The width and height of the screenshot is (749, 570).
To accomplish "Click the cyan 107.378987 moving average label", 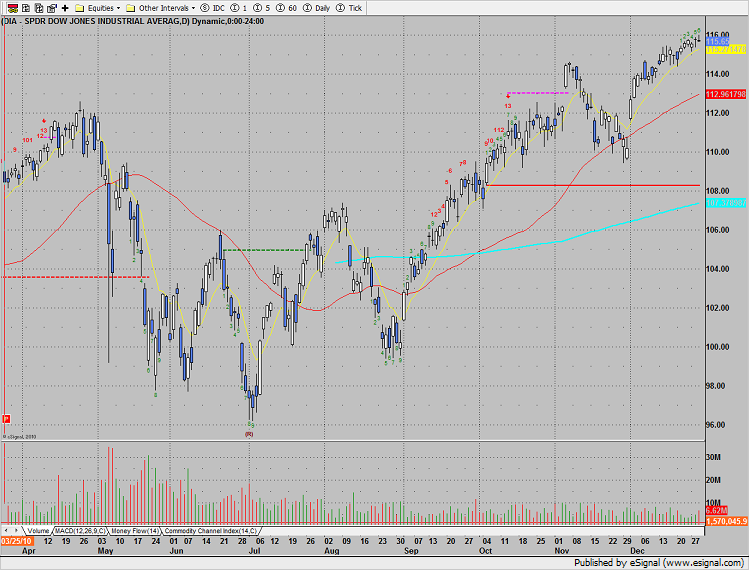I will [726, 203].
